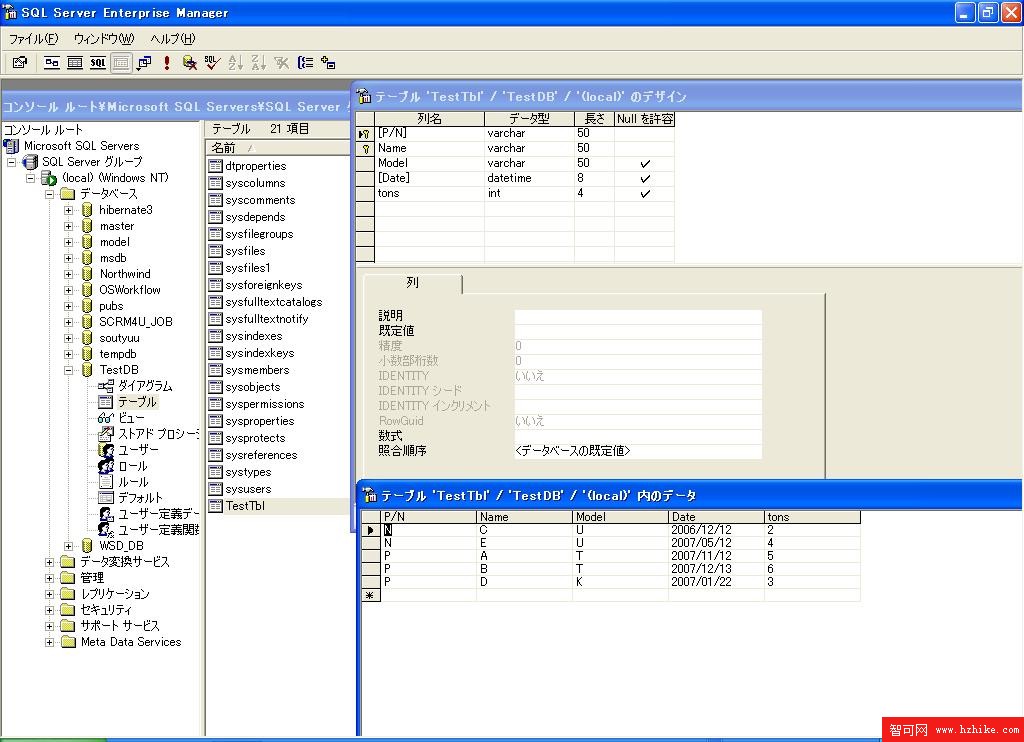Select sysindexes in the table list
The width and height of the screenshot is (1024, 742).
(x=254, y=336)
